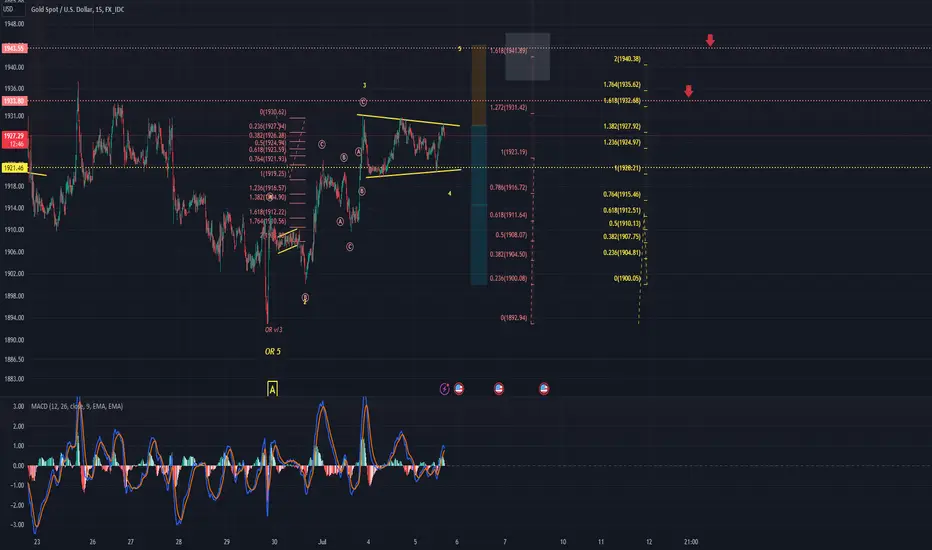This screenshot has width=932, height=550.
Task: Select the yellow 0.618(1912.51) extension label
Action: pos(622,210)
